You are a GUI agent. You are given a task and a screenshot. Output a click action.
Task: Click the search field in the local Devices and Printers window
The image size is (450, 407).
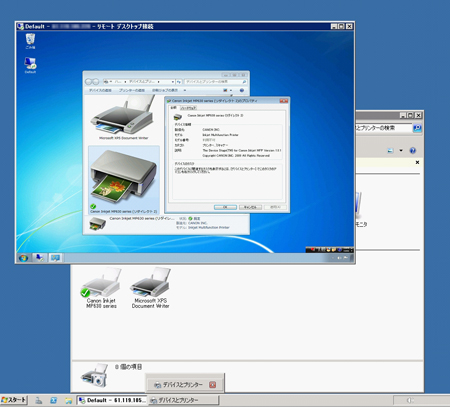383,128
